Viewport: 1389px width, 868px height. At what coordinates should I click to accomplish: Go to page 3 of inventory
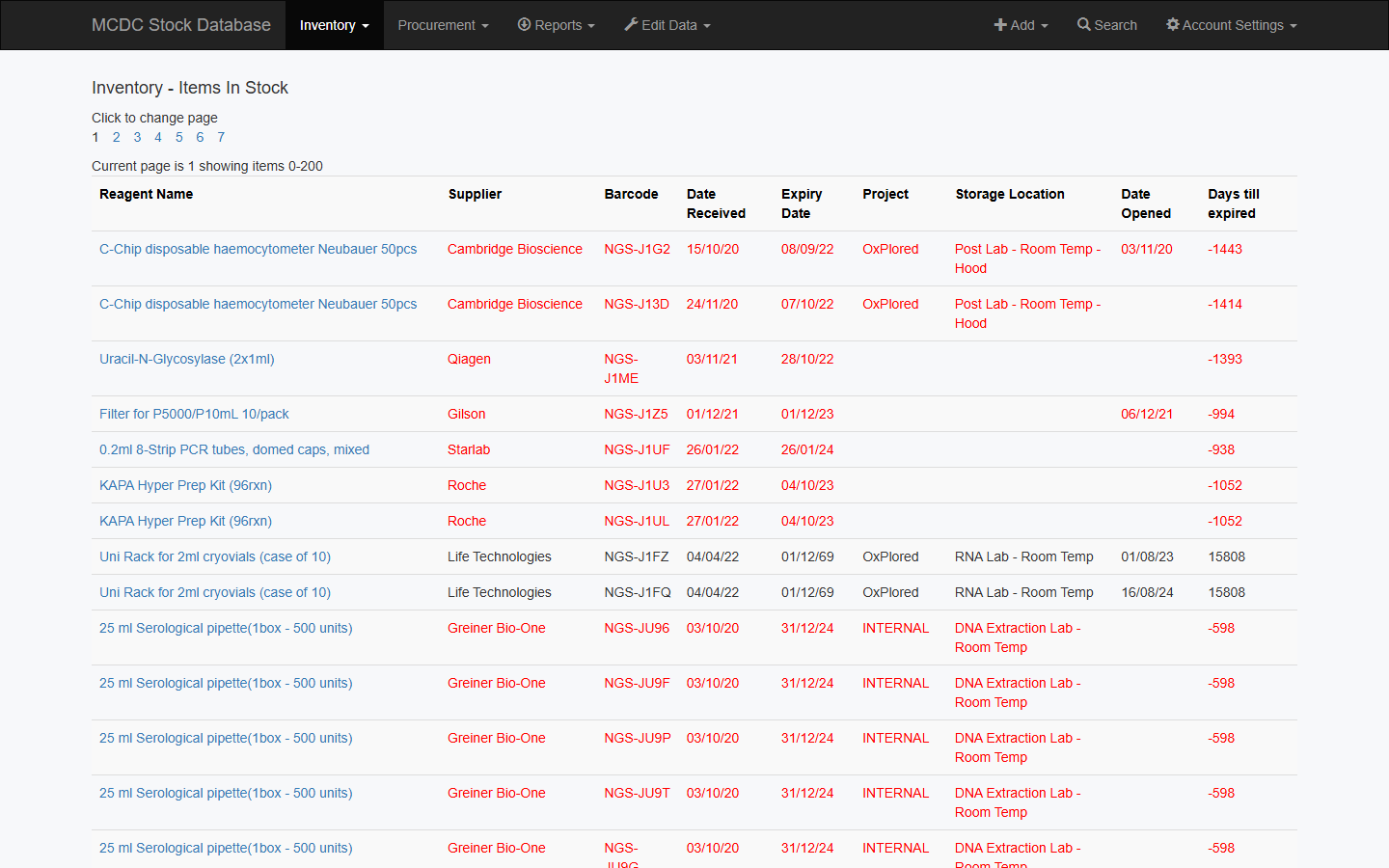pos(137,137)
